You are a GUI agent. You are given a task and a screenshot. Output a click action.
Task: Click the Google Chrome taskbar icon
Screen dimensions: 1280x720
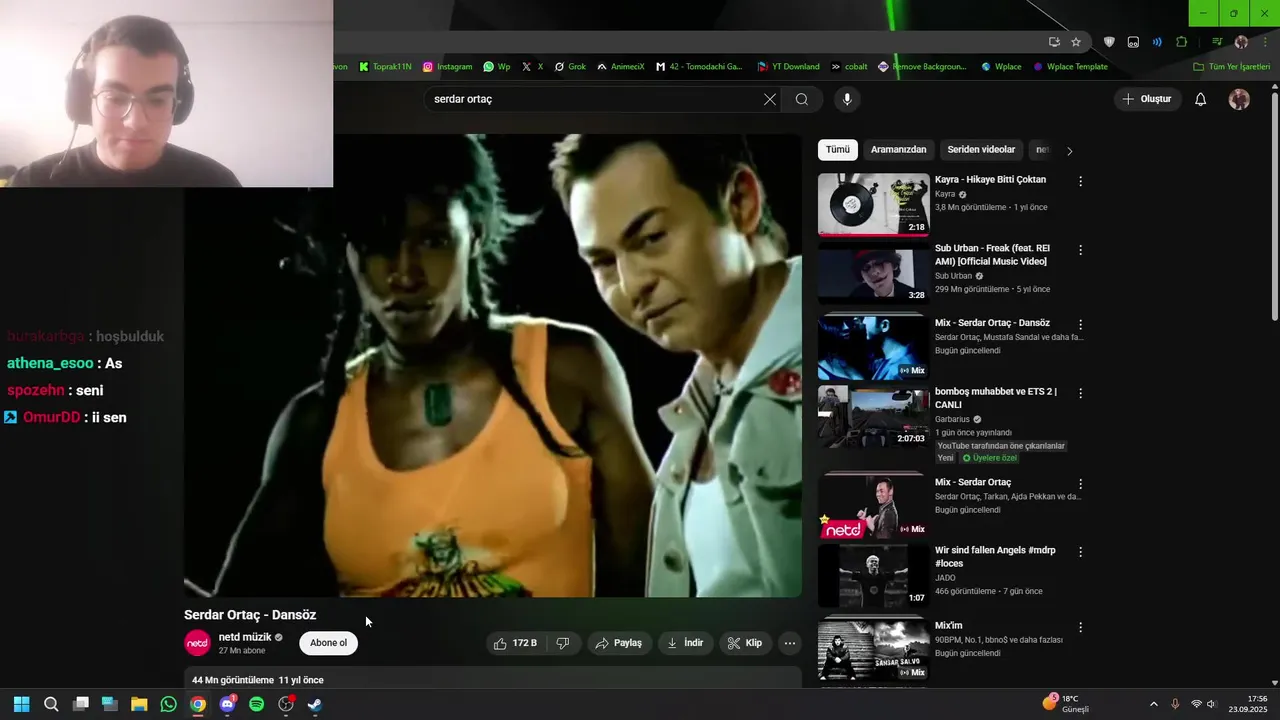pyautogui.click(x=198, y=704)
